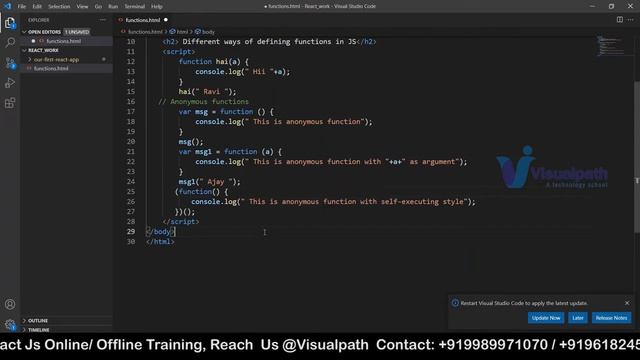Viewport: 640px width, 360px height.
Task: Open the Run and Debug view
Action: pos(10,83)
